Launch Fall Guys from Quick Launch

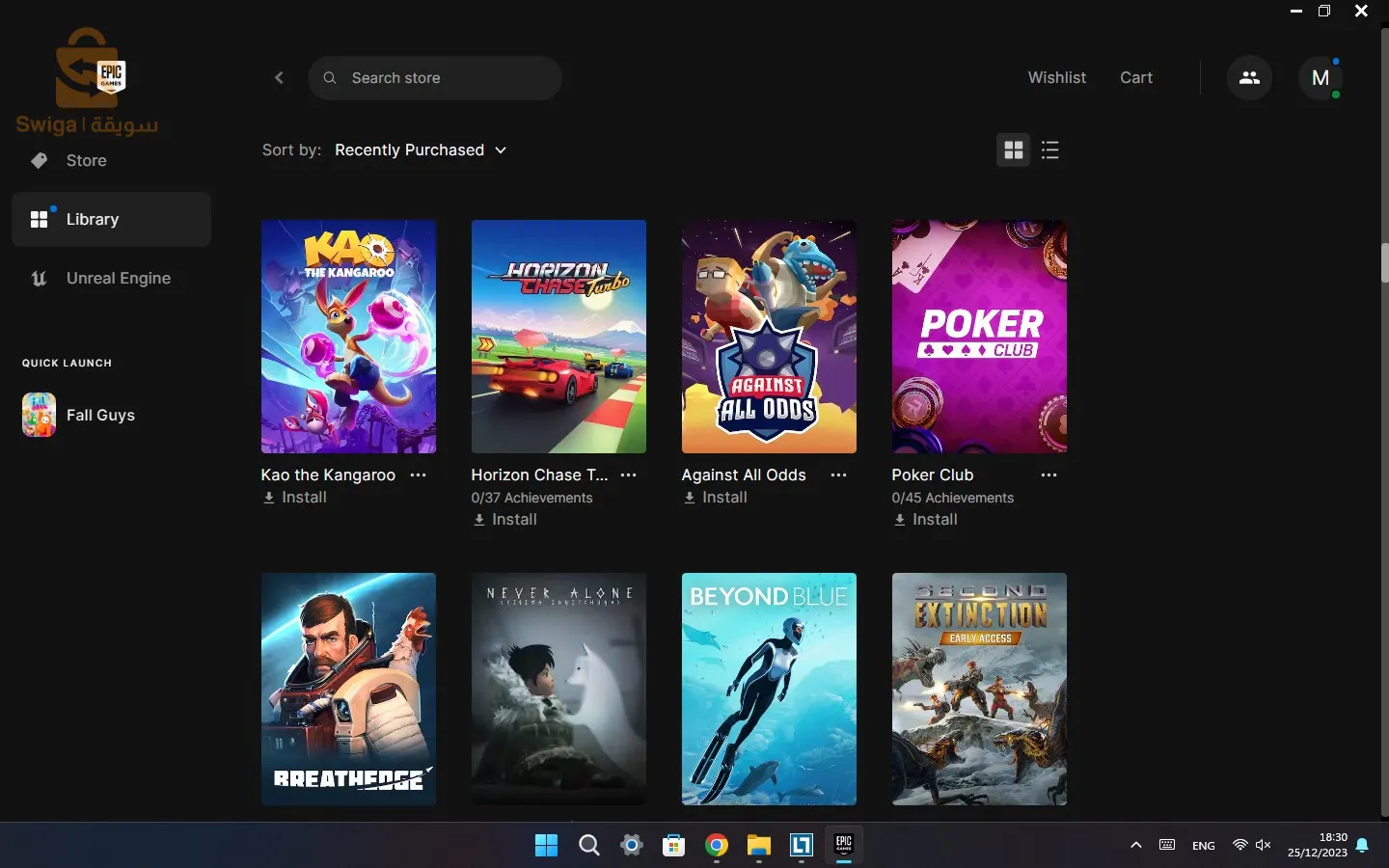coord(99,416)
